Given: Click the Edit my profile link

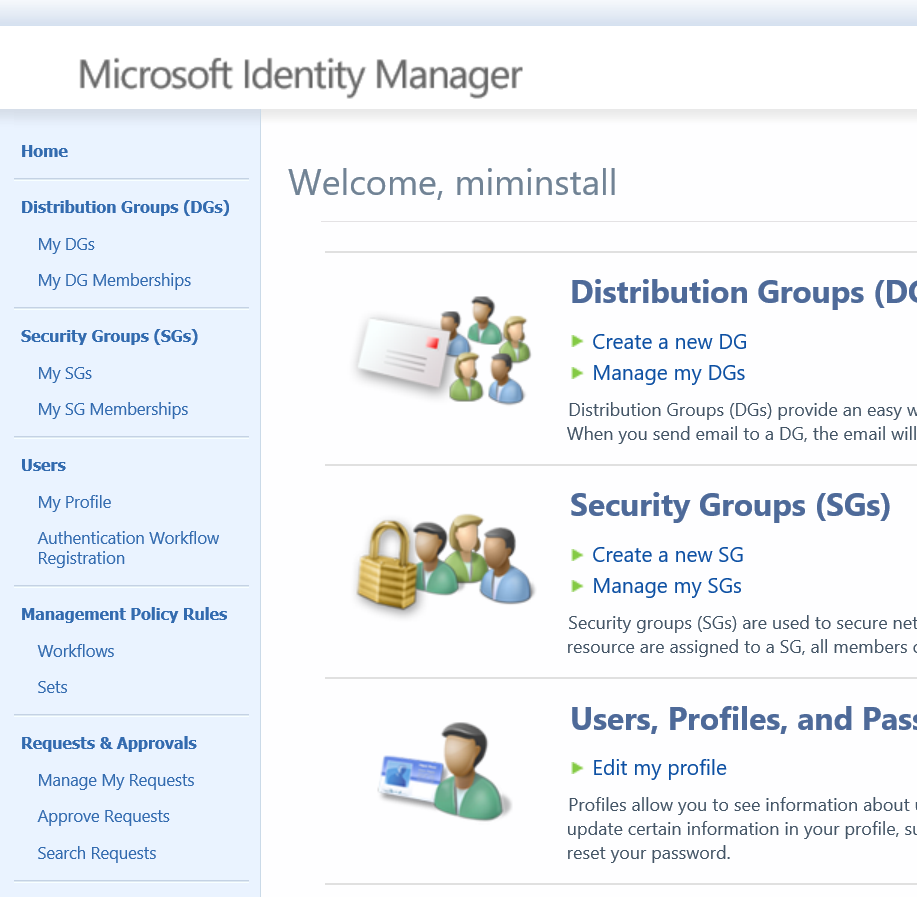Looking at the screenshot, I should (x=659, y=768).
